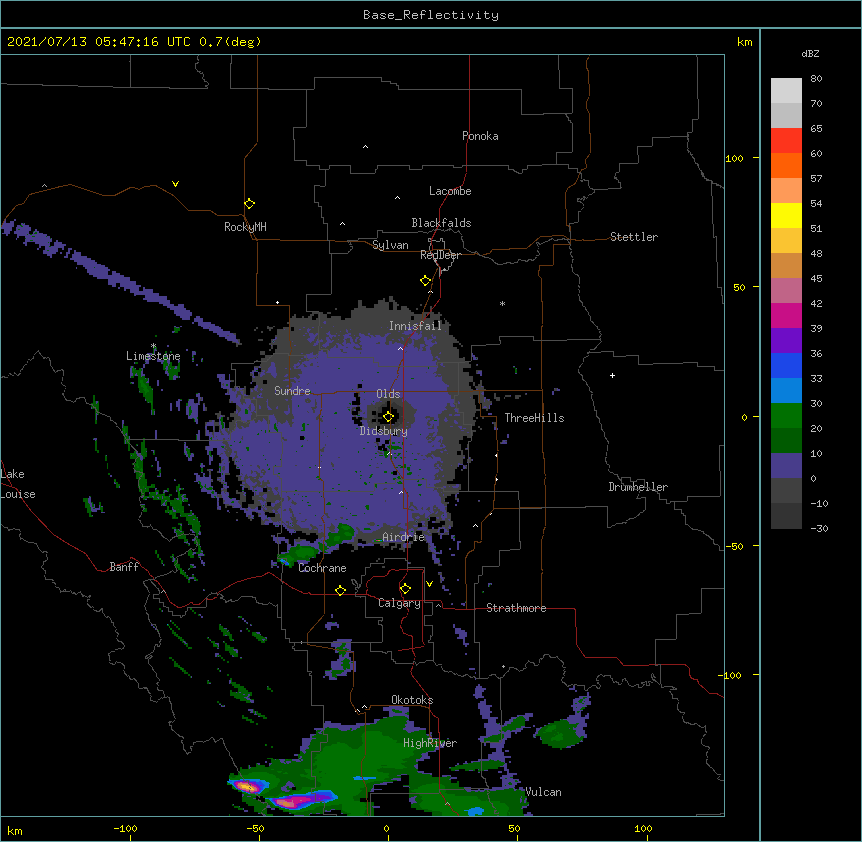Click the Innisfail town label
This screenshot has width=862, height=842.
pos(416,326)
